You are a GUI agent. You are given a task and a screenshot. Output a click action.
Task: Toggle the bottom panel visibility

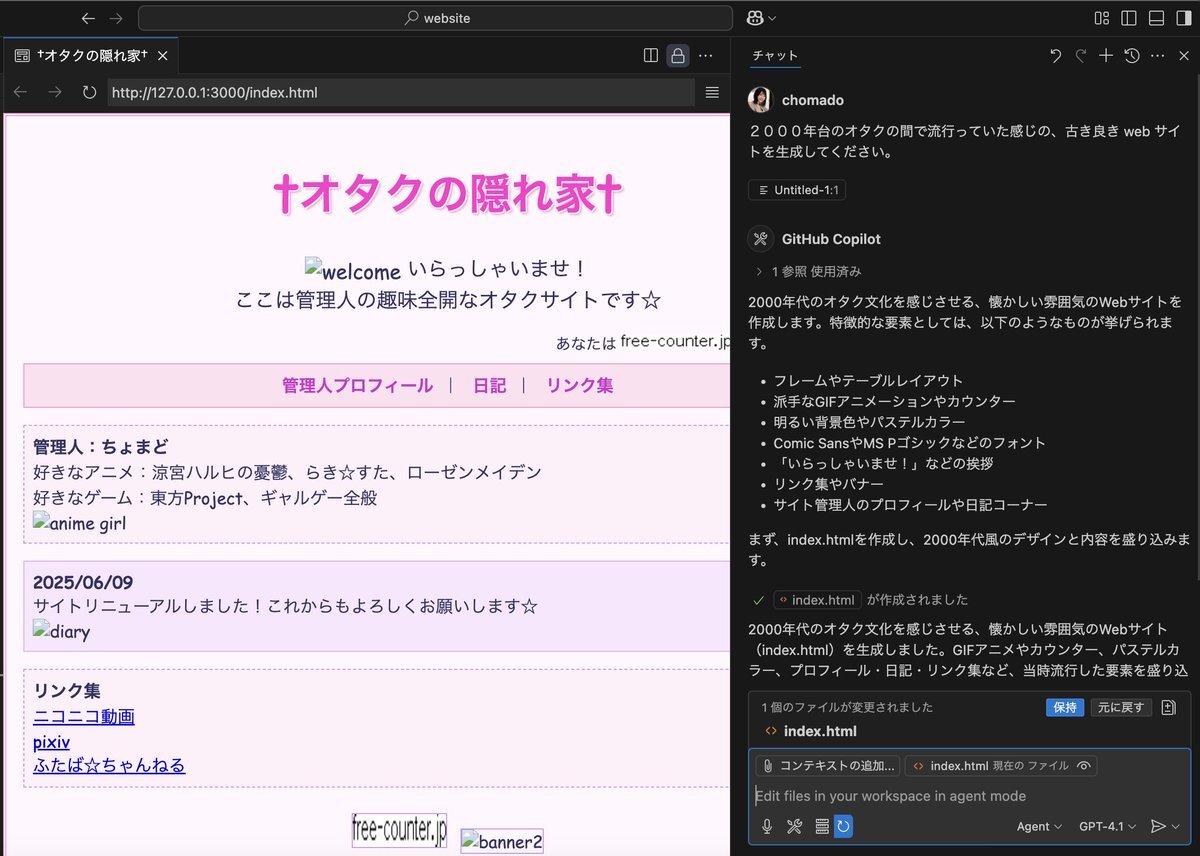(x=1156, y=18)
